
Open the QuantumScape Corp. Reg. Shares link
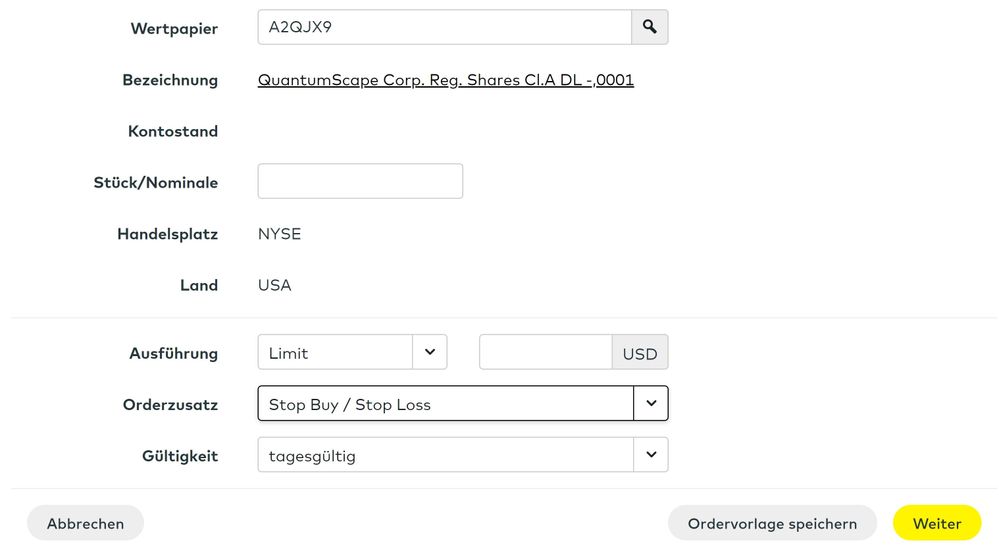click(x=445, y=80)
